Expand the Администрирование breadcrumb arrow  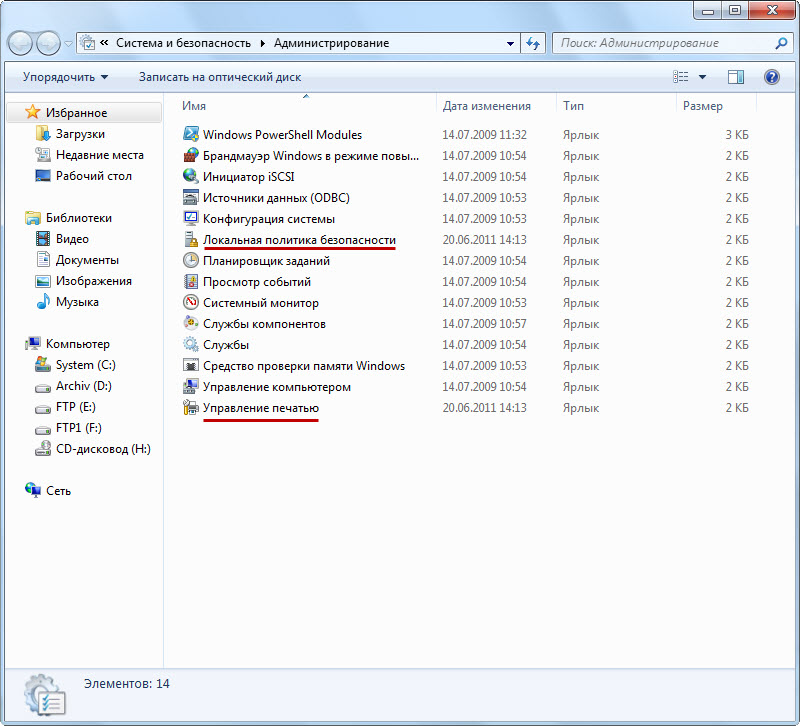[263, 43]
